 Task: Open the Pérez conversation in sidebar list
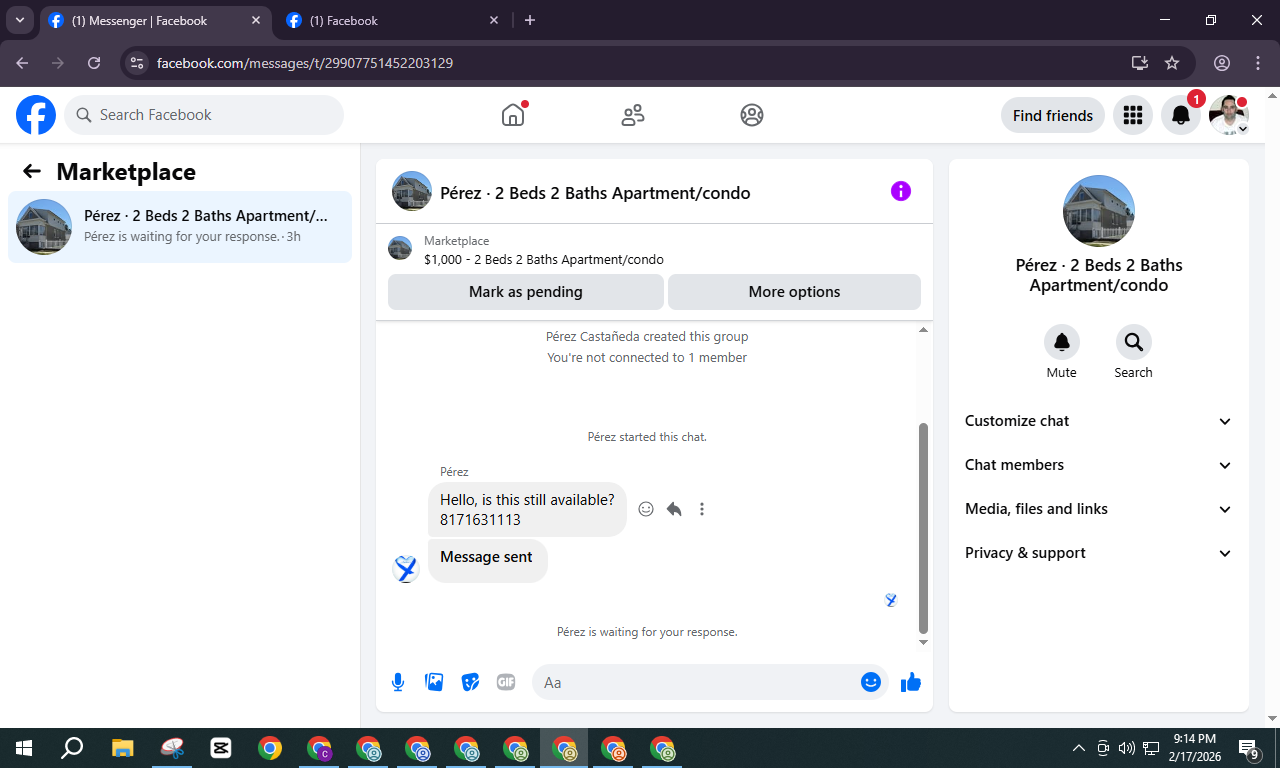(x=180, y=227)
